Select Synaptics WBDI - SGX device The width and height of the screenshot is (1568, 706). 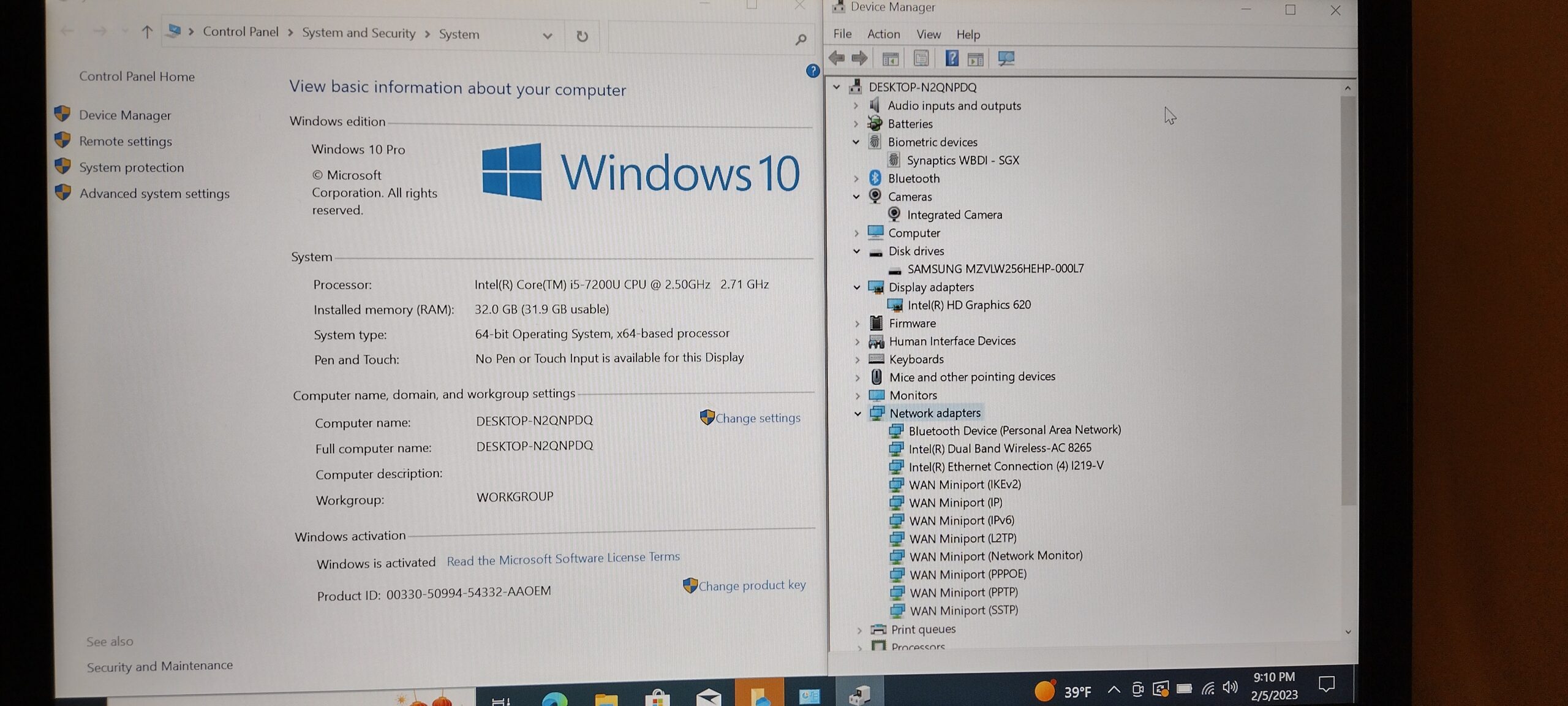click(x=963, y=161)
